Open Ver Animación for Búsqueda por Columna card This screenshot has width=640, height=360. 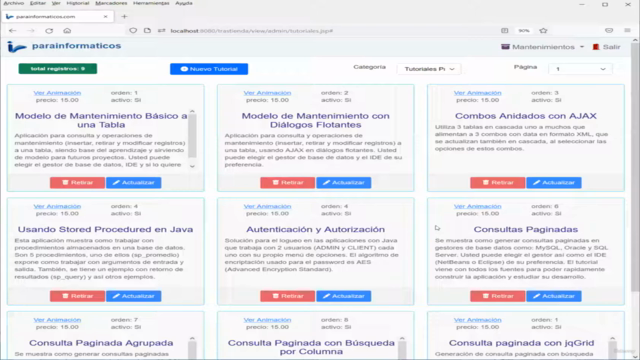click(x=267, y=320)
